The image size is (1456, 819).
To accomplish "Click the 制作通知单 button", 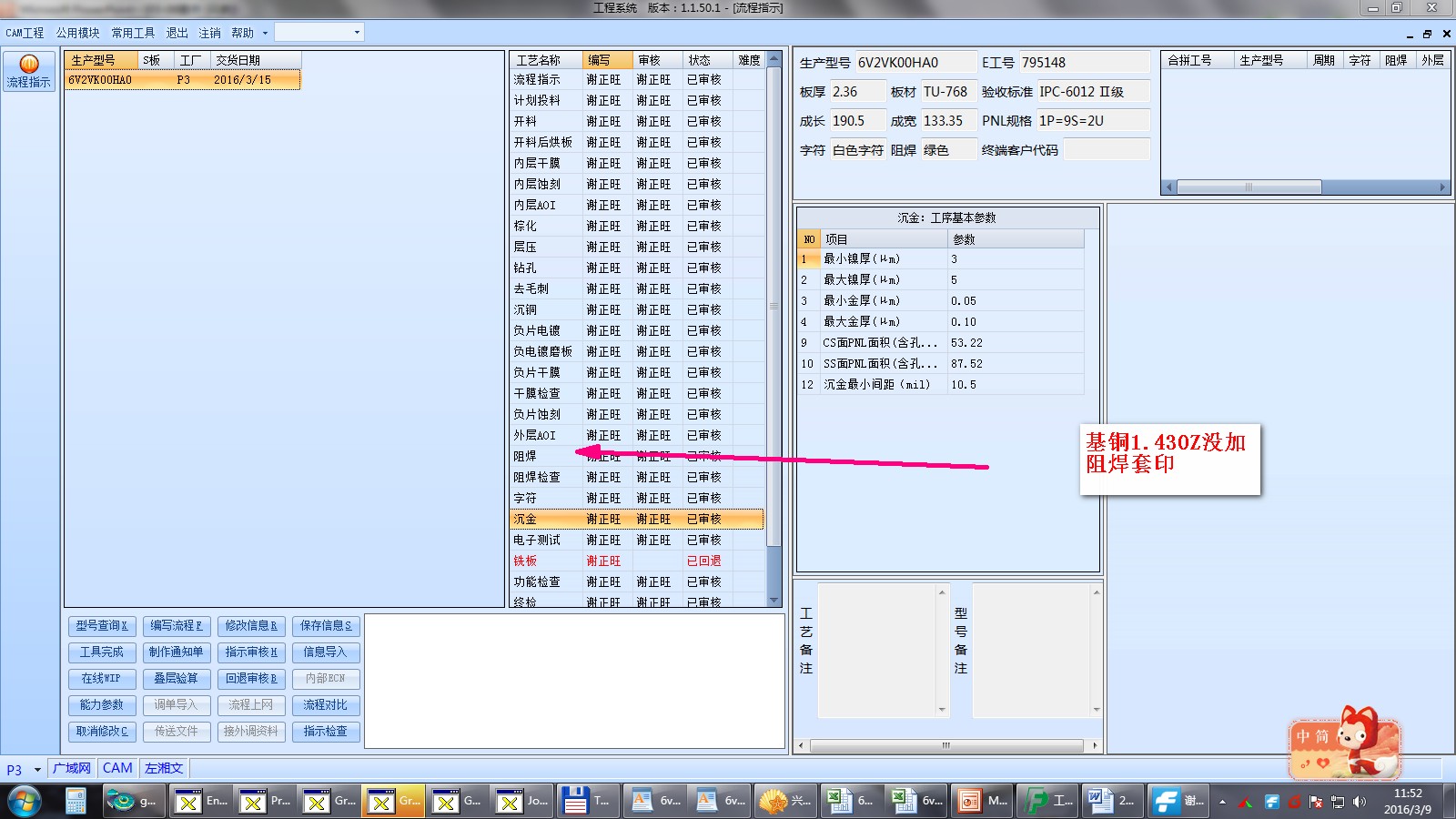I will [177, 652].
